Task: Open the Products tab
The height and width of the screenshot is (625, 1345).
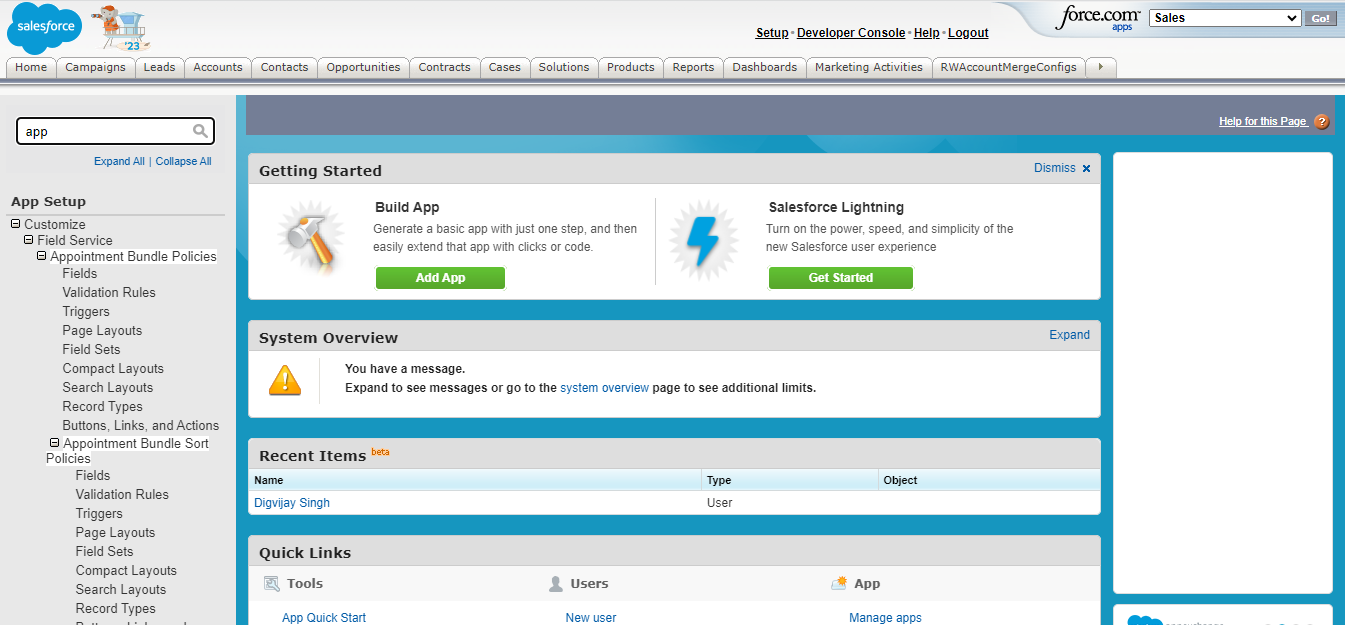Action: pos(631,67)
